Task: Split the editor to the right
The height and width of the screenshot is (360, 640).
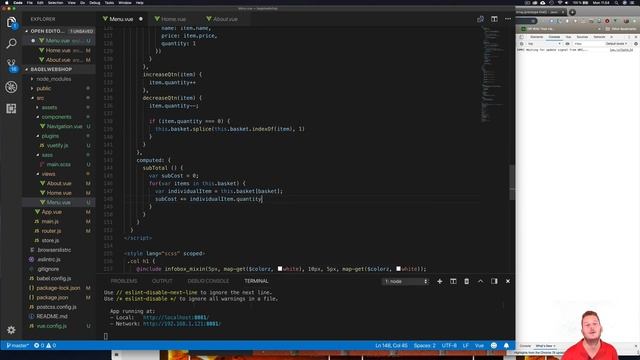Action: (x=494, y=19)
